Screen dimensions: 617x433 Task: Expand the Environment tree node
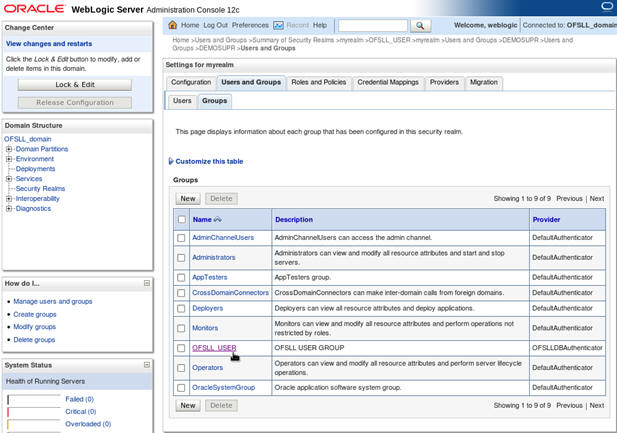coord(9,159)
